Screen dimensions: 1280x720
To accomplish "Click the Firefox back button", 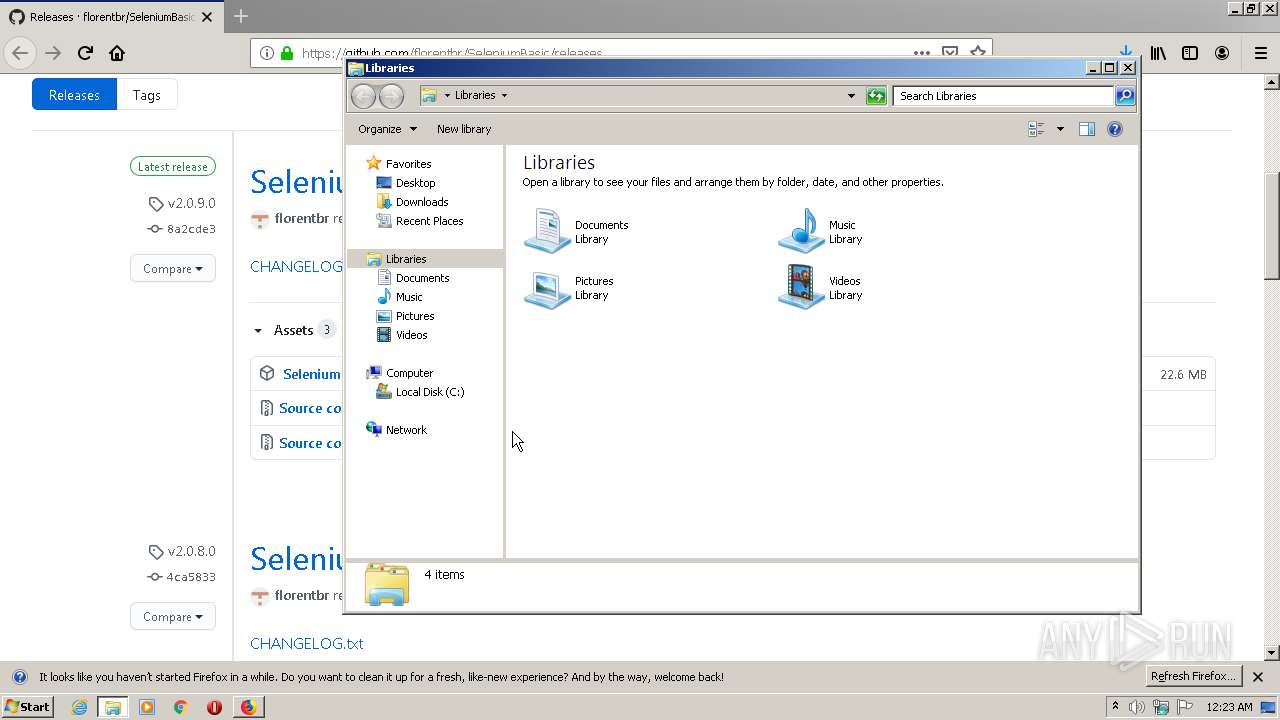I will (20, 53).
